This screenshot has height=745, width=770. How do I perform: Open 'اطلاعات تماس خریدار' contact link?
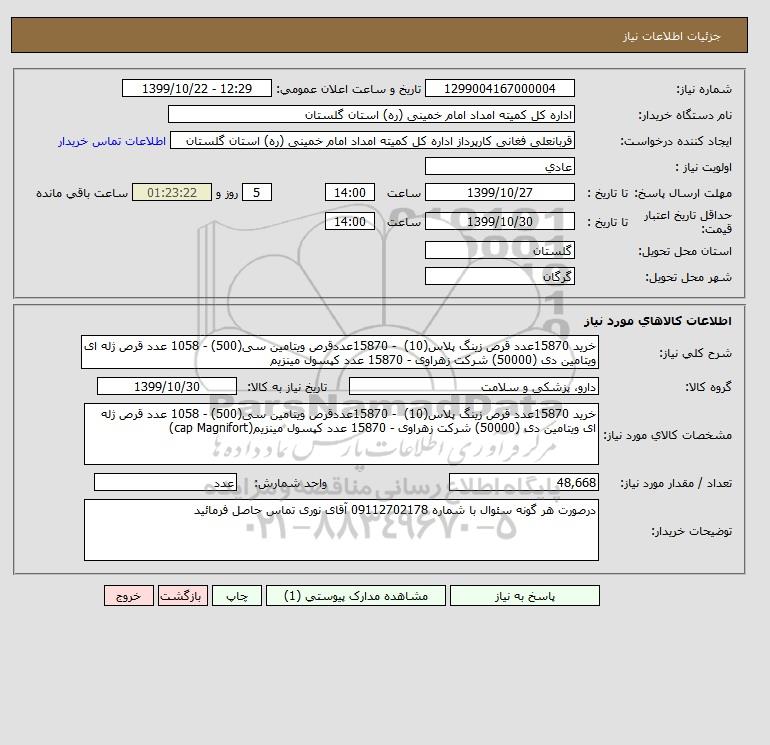point(112,141)
